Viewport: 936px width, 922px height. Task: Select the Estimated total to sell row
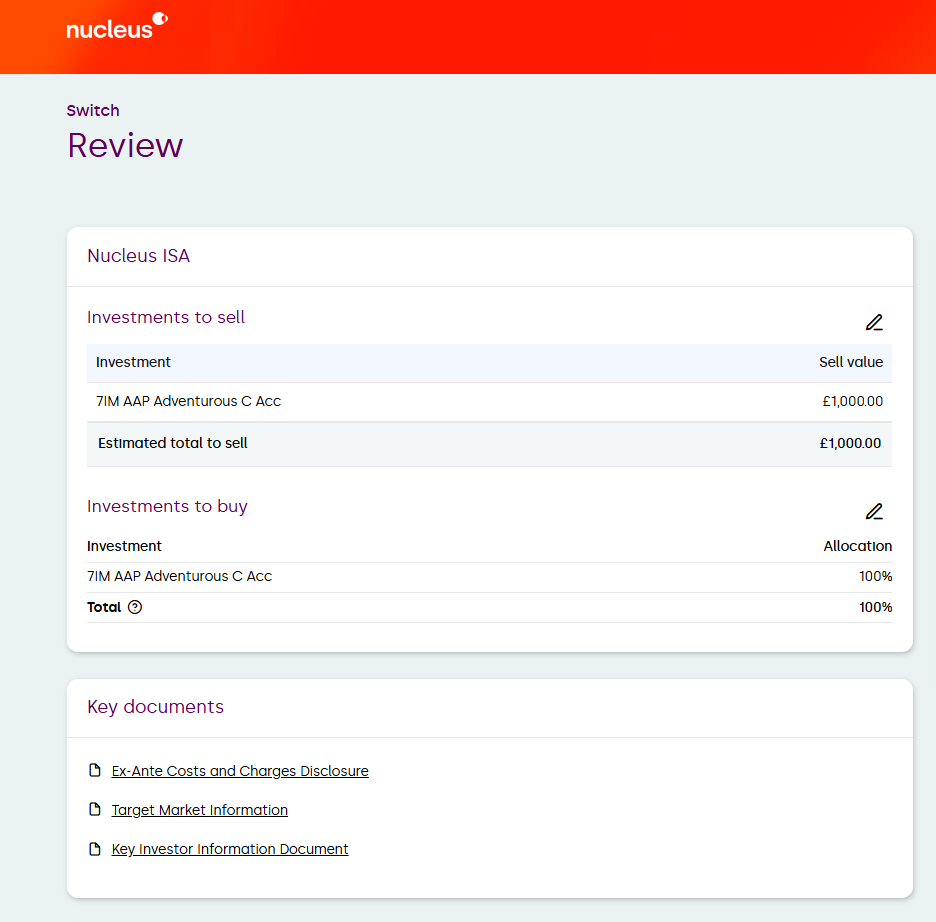[x=173, y=443]
